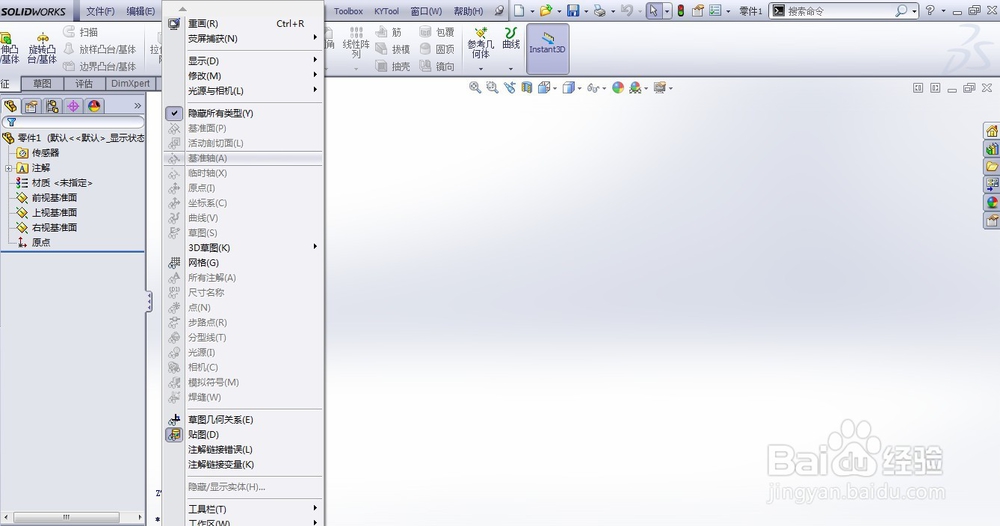The height and width of the screenshot is (526, 1000).
Task: Click the Save disk icon
Action: [x=573, y=11]
